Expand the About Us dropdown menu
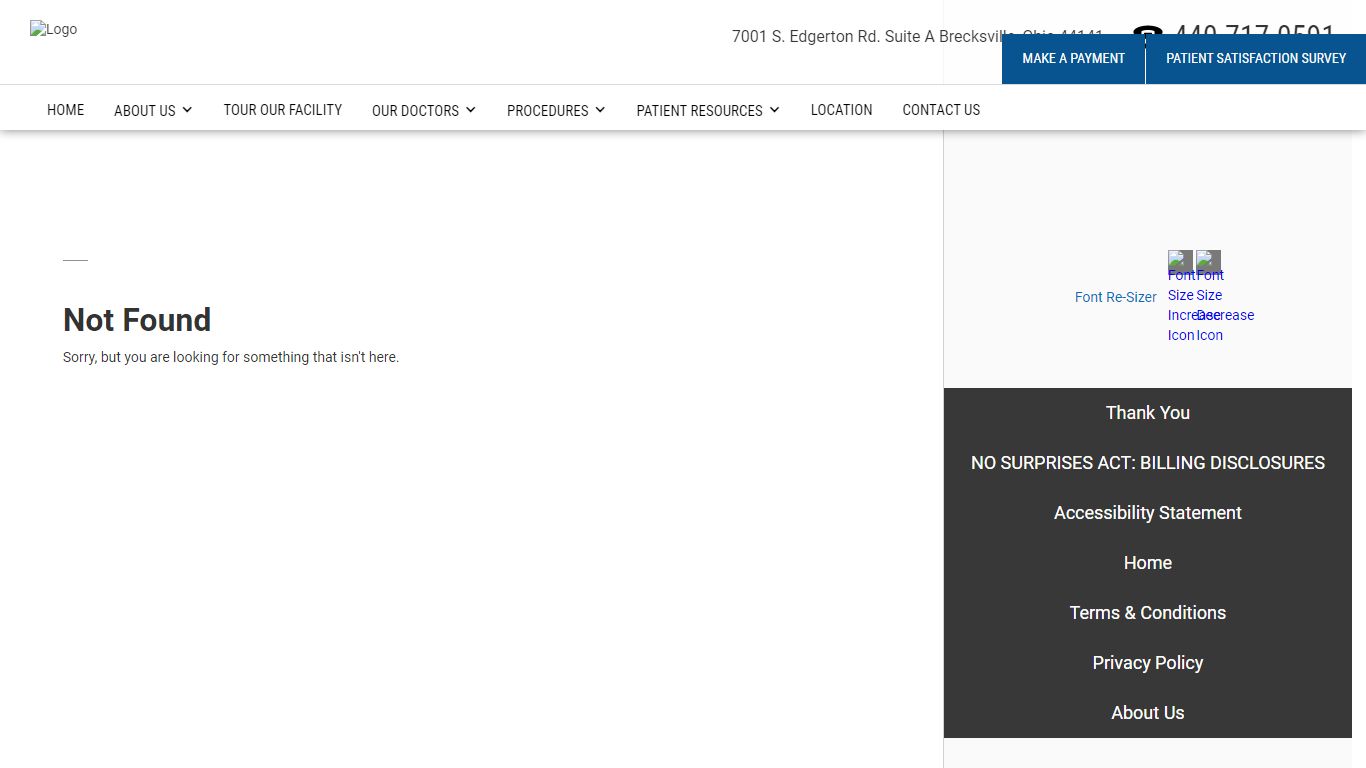The height and width of the screenshot is (768, 1366). point(153,110)
